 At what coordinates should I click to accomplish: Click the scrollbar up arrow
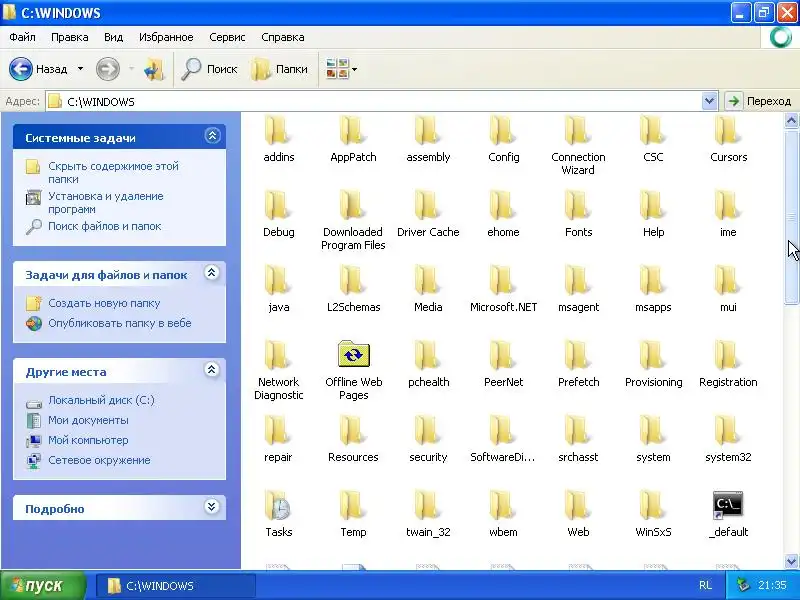tap(791, 121)
